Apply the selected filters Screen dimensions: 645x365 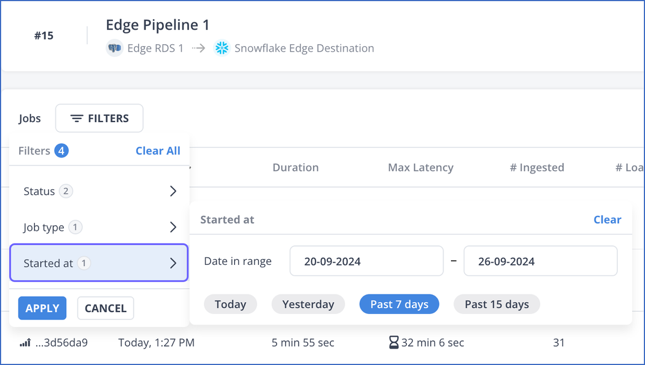(42, 308)
